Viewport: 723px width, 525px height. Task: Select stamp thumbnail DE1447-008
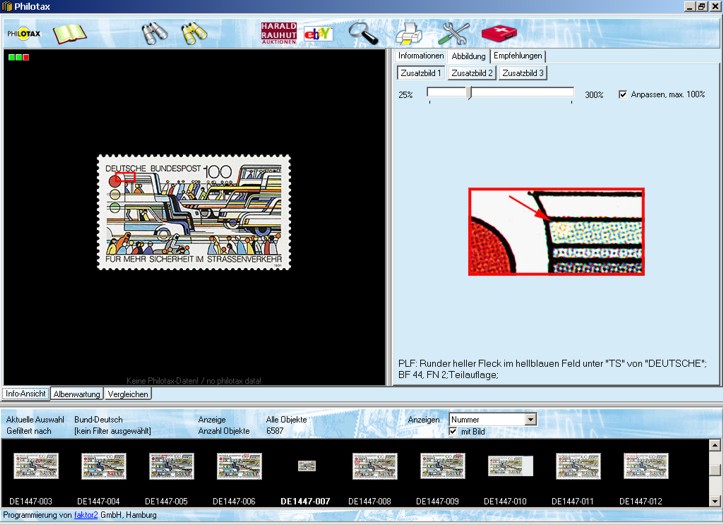375,466
